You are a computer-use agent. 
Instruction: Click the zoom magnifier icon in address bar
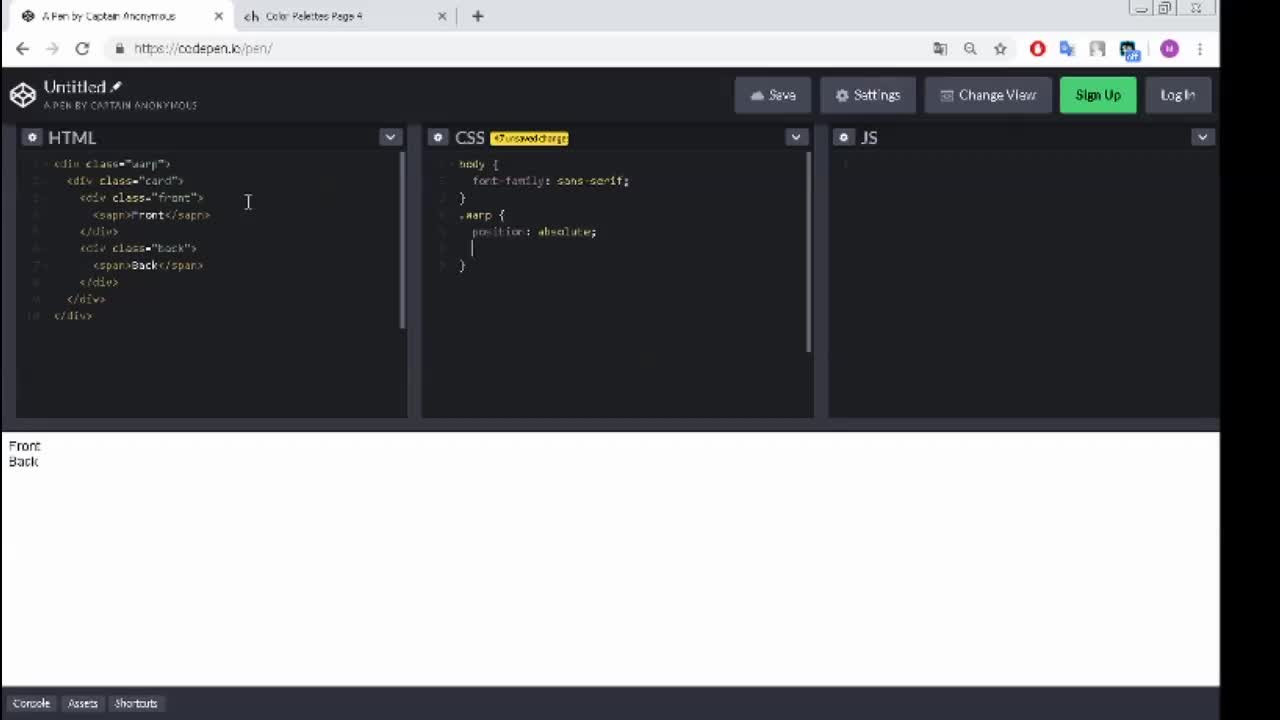click(x=970, y=48)
